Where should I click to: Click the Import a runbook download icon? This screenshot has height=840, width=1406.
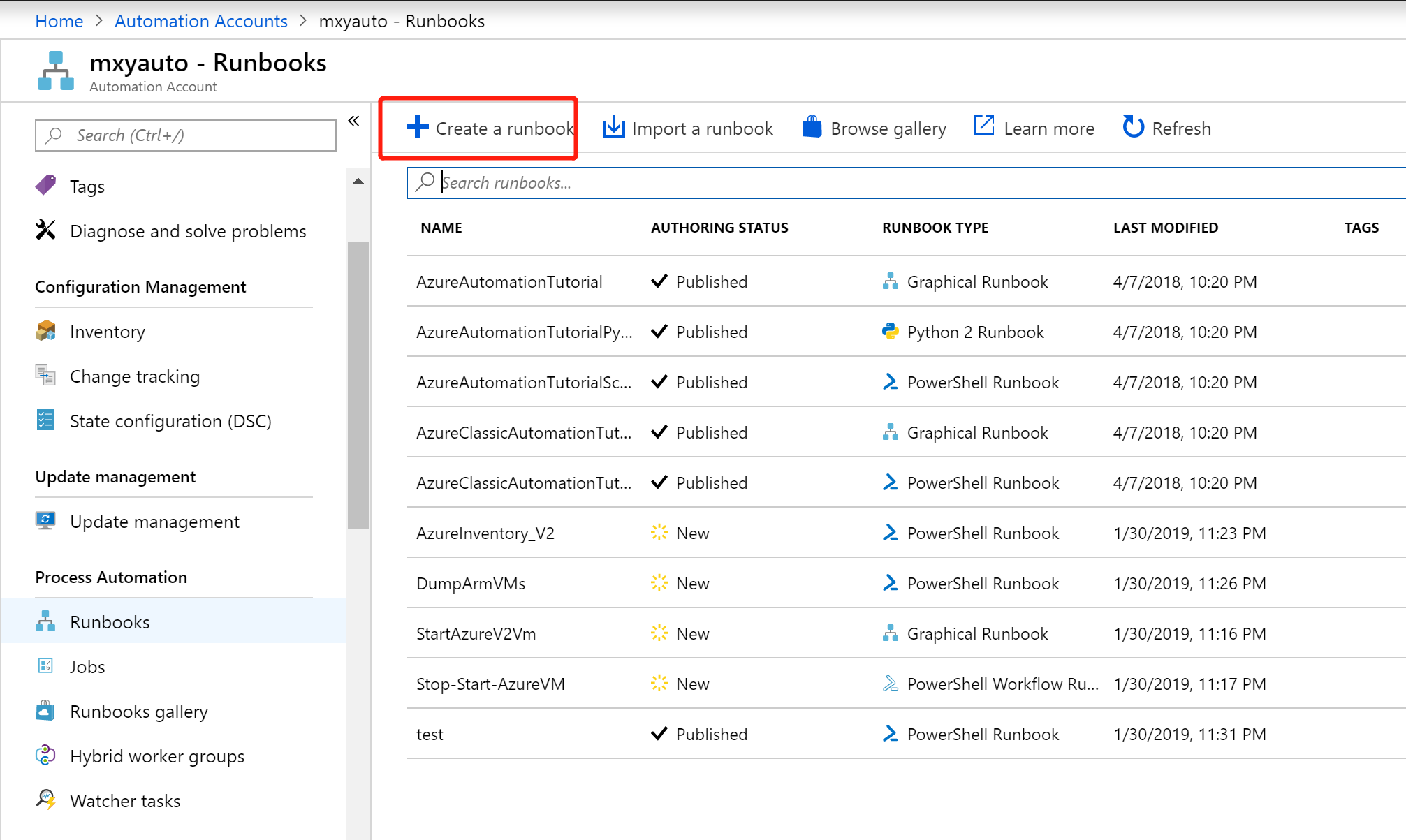coord(613,127)
